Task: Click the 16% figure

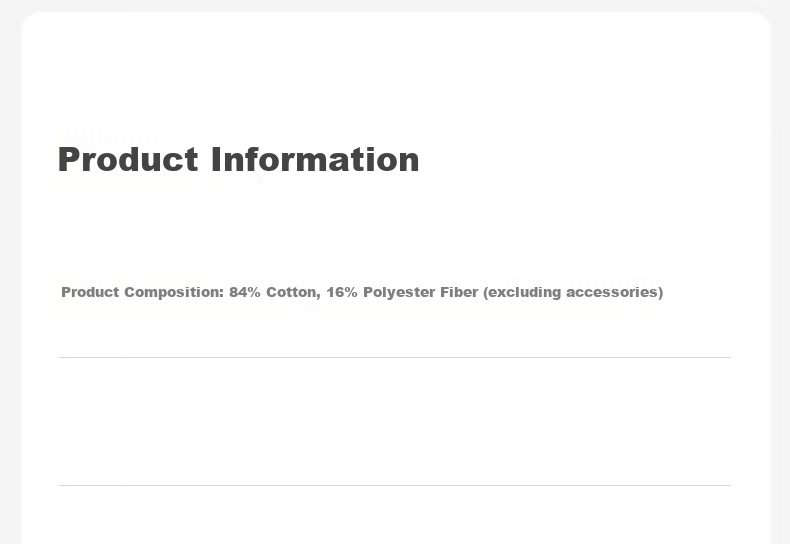Action: pos(342,292)
